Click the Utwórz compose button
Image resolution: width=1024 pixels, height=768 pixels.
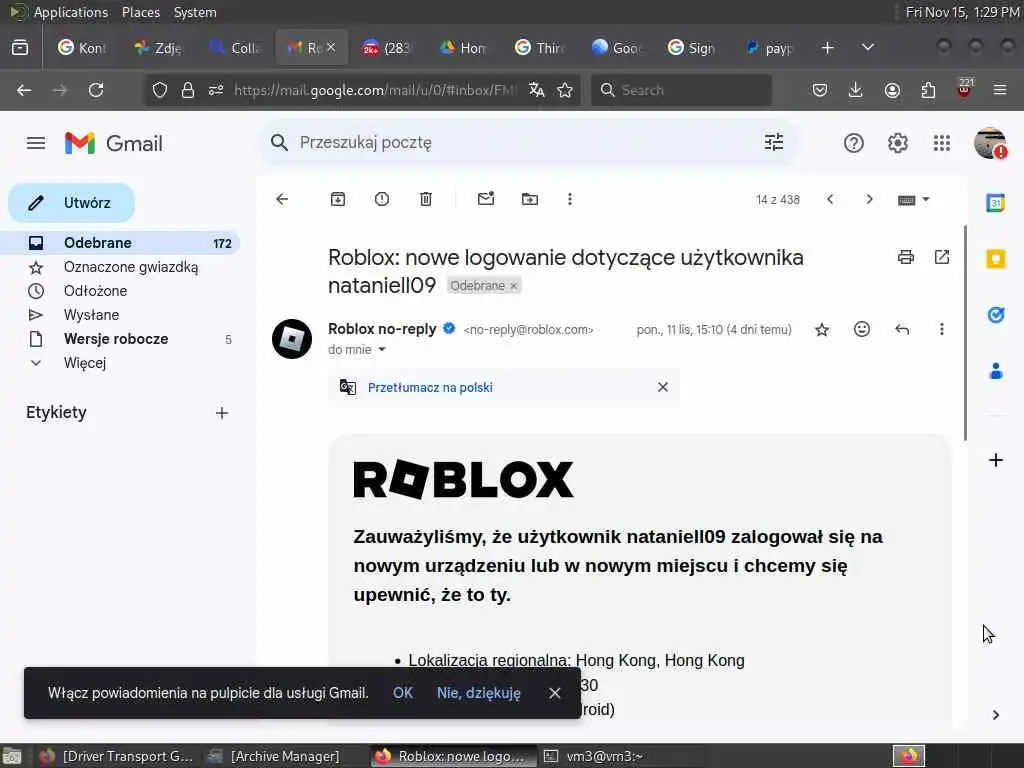point(72,202)
